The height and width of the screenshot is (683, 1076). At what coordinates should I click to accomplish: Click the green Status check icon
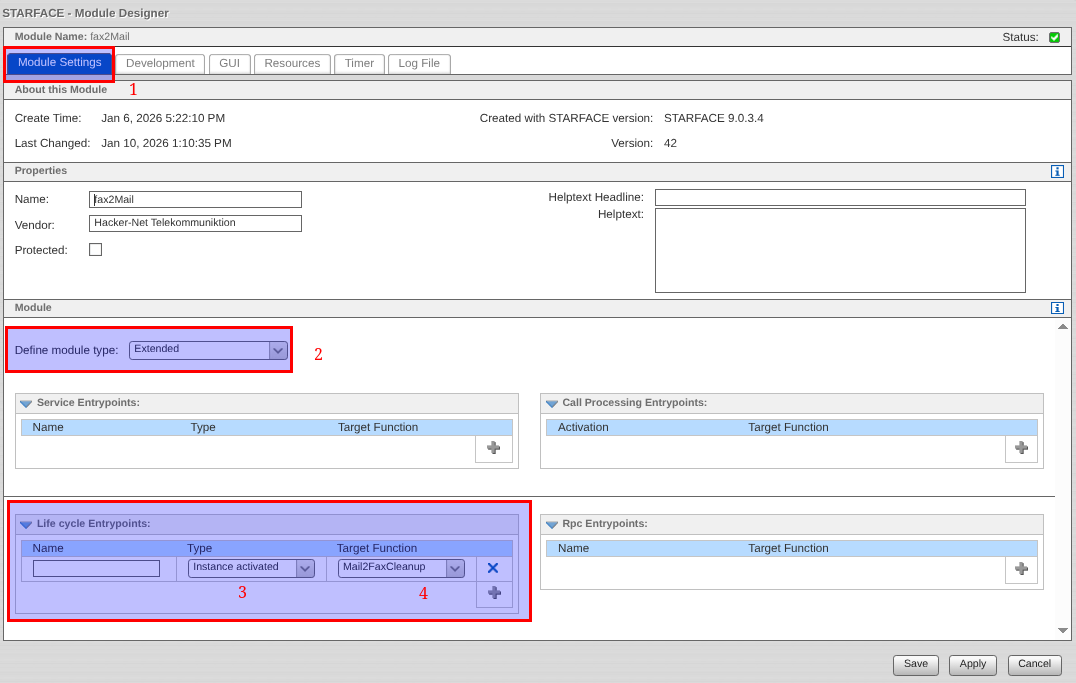pos(1054,37)
